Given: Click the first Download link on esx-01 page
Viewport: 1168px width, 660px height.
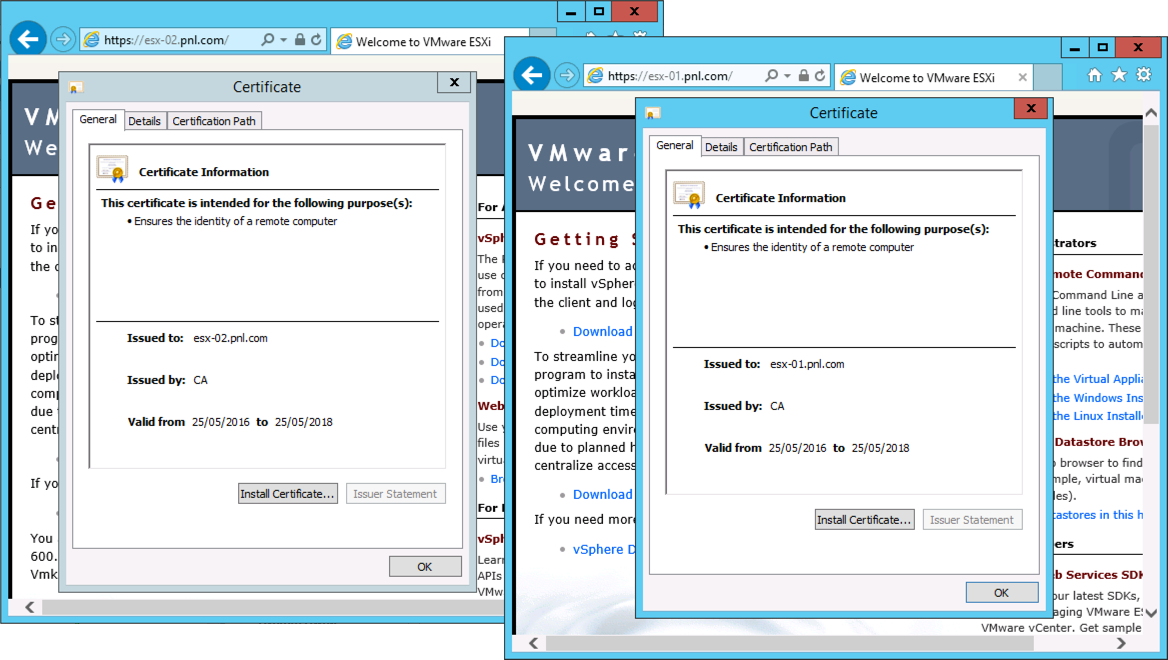Looking at the screenshot, I should pos(602,331).
